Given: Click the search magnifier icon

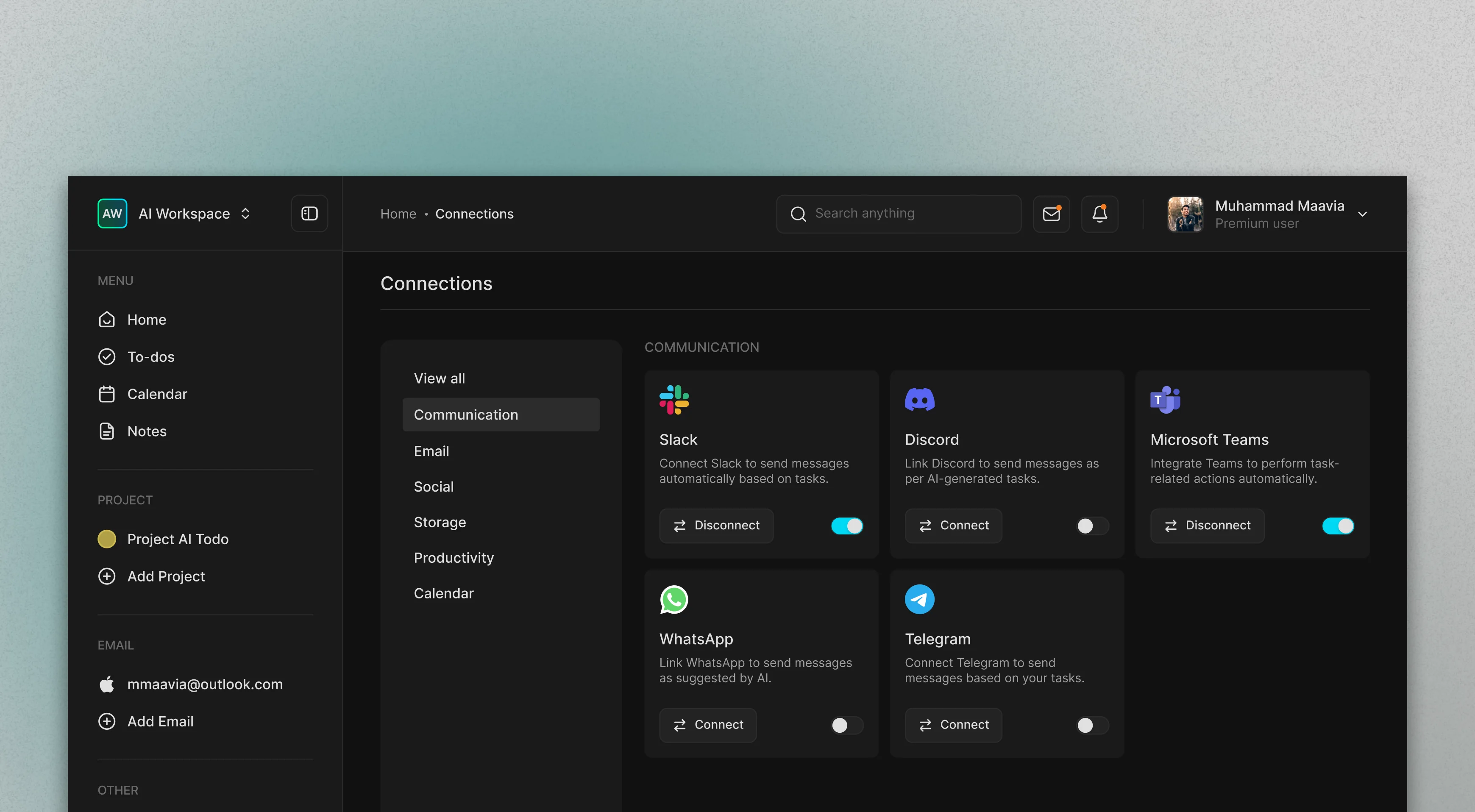Looking at the screenshot, I should tap(798, 214).
